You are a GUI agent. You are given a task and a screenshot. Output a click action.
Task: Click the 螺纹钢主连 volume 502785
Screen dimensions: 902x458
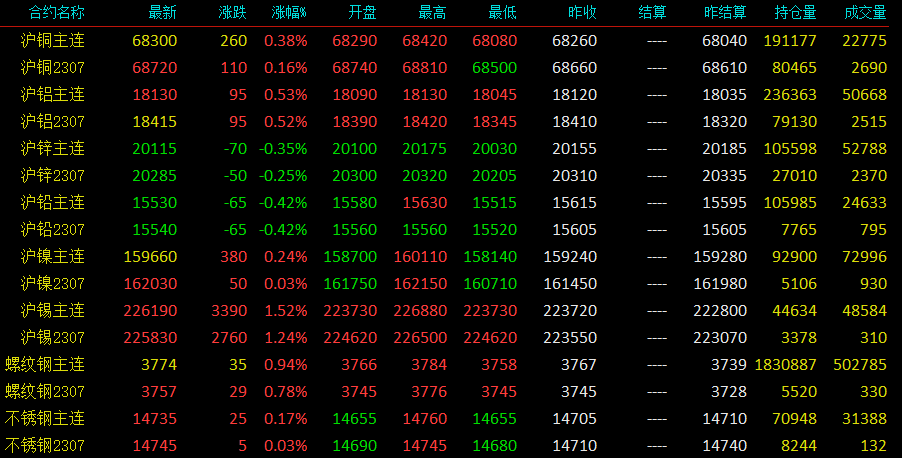860,365
